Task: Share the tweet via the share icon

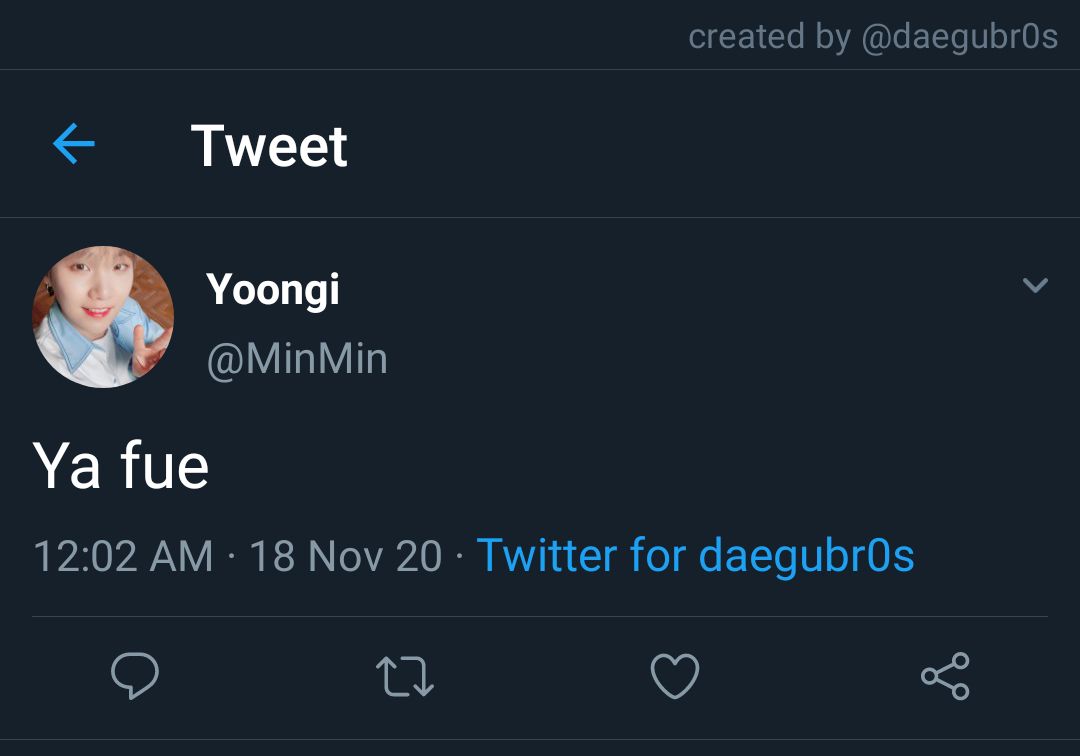Action: tap(946, 676)
